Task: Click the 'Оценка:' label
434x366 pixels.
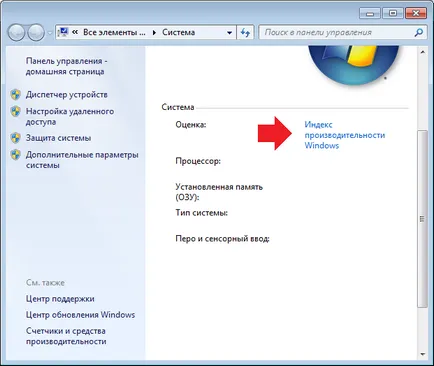Action: [x=191, y=125]
